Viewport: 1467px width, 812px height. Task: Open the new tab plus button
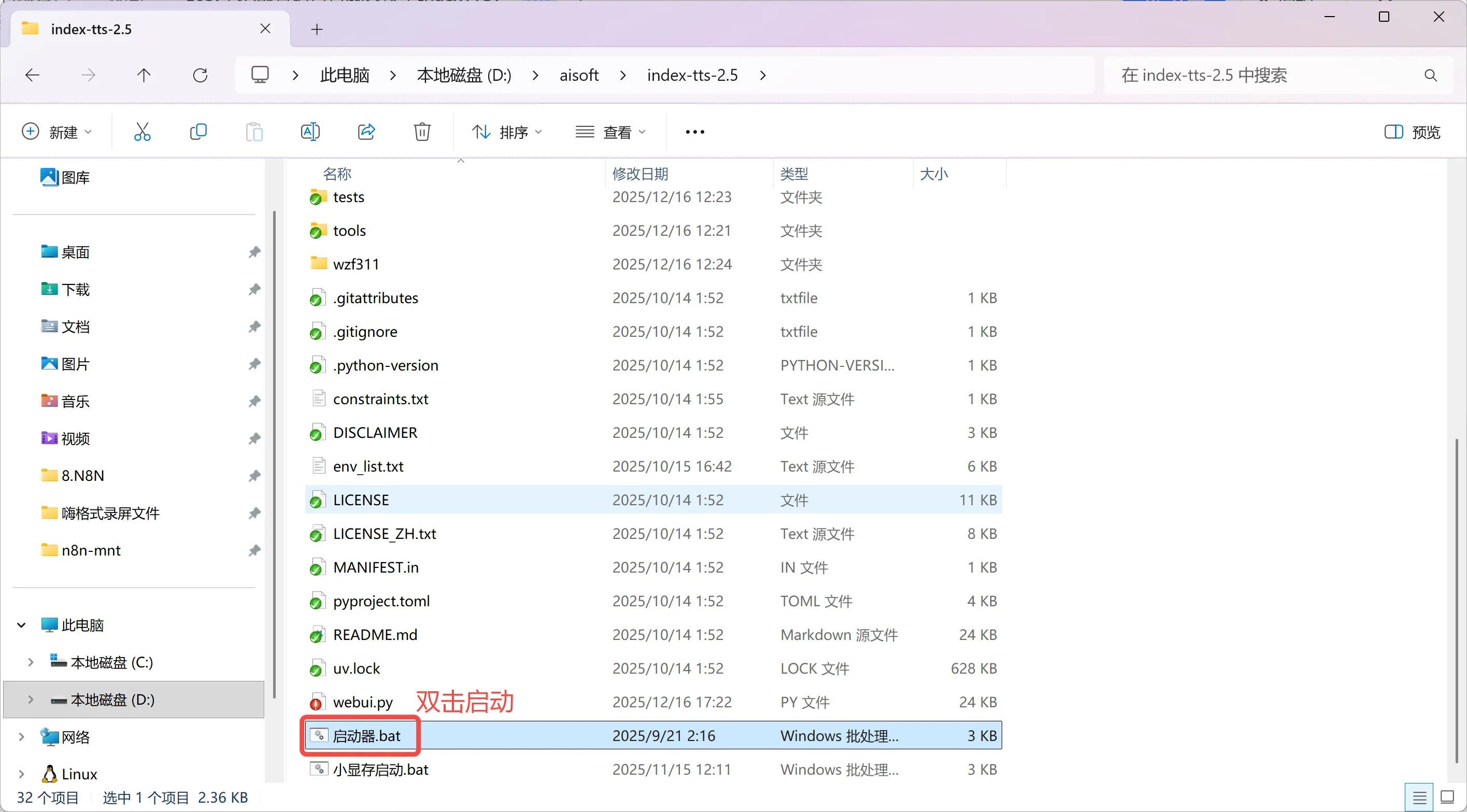click(x=317, y=29)
